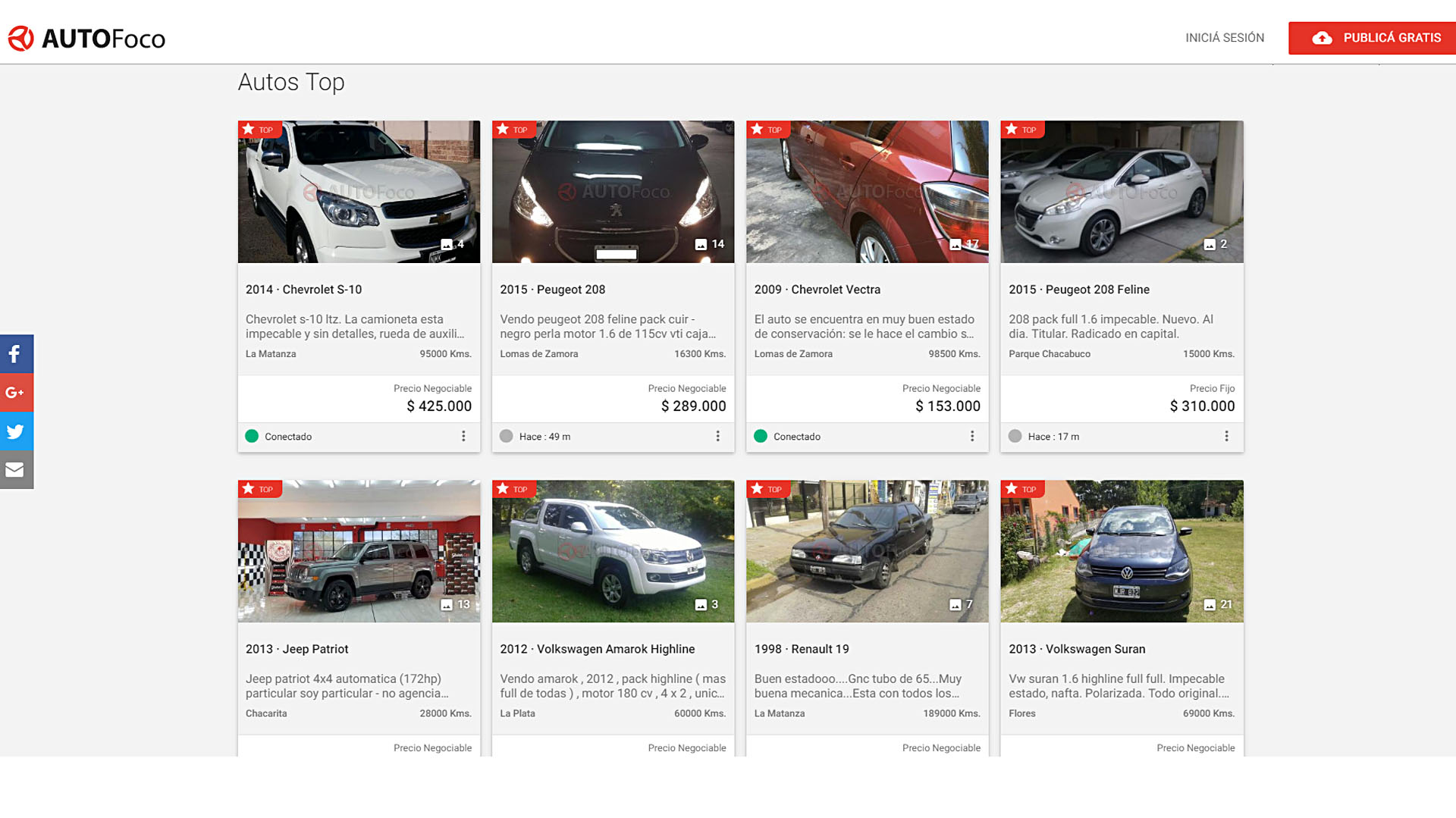Click the price $ 425.000

pos(439,406)
